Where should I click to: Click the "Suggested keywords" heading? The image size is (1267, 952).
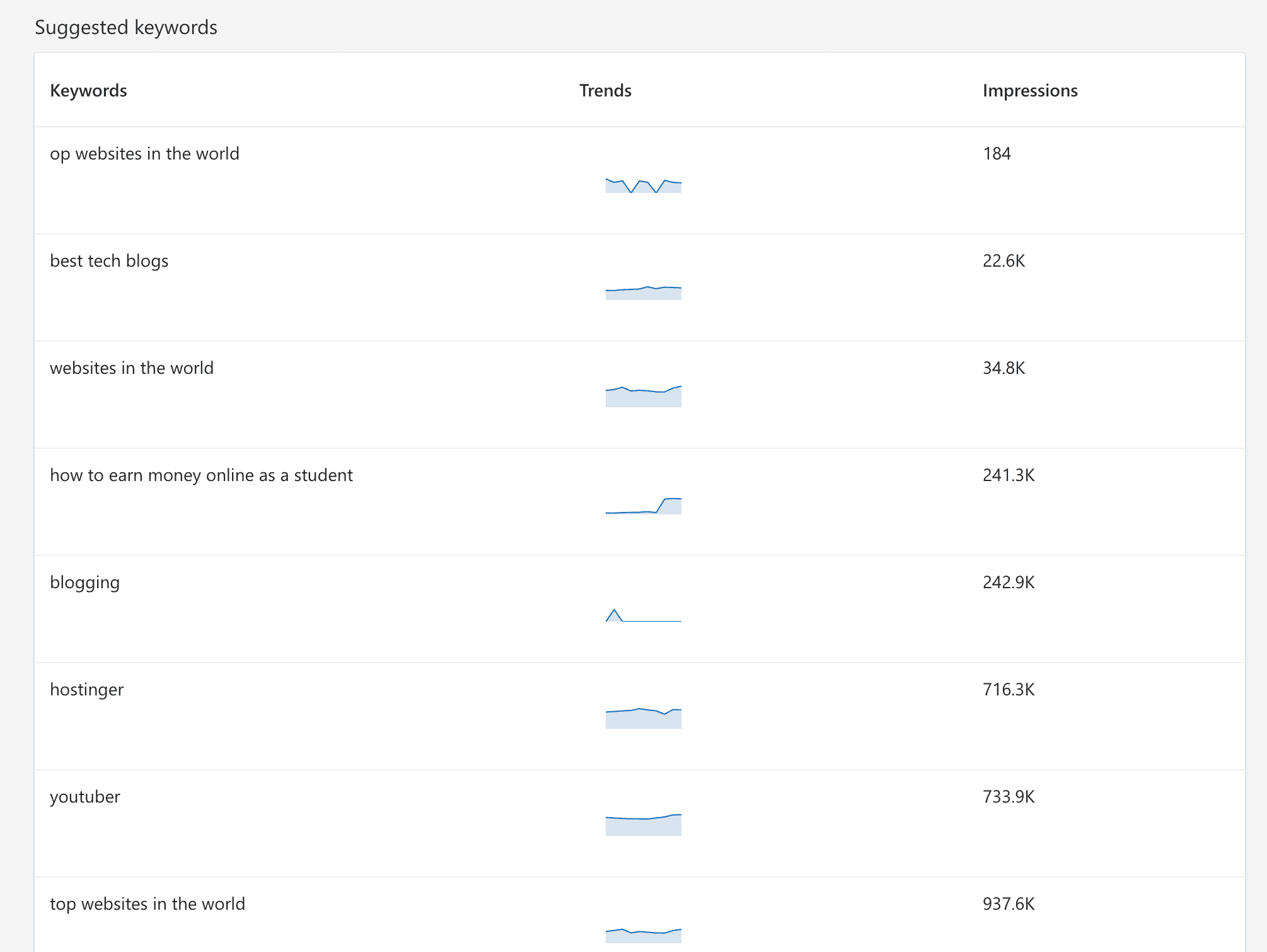click(125, 27)
